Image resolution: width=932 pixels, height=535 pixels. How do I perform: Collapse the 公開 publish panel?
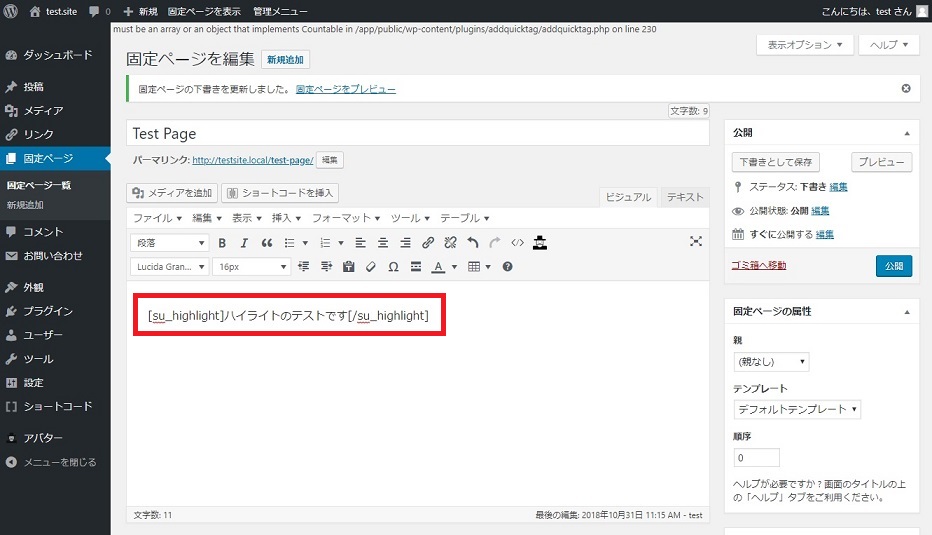click(907, 132)
